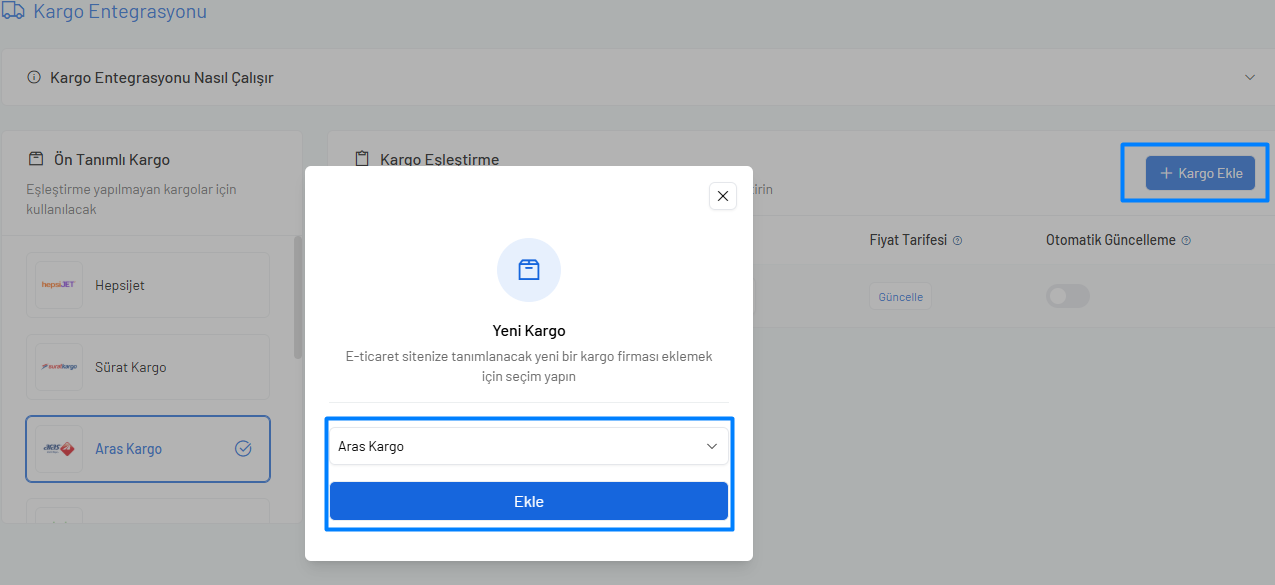Click the box icon beside Ön Tanımlı Kargo
The height and width of the screenshot is (585, 1275).
36,159
